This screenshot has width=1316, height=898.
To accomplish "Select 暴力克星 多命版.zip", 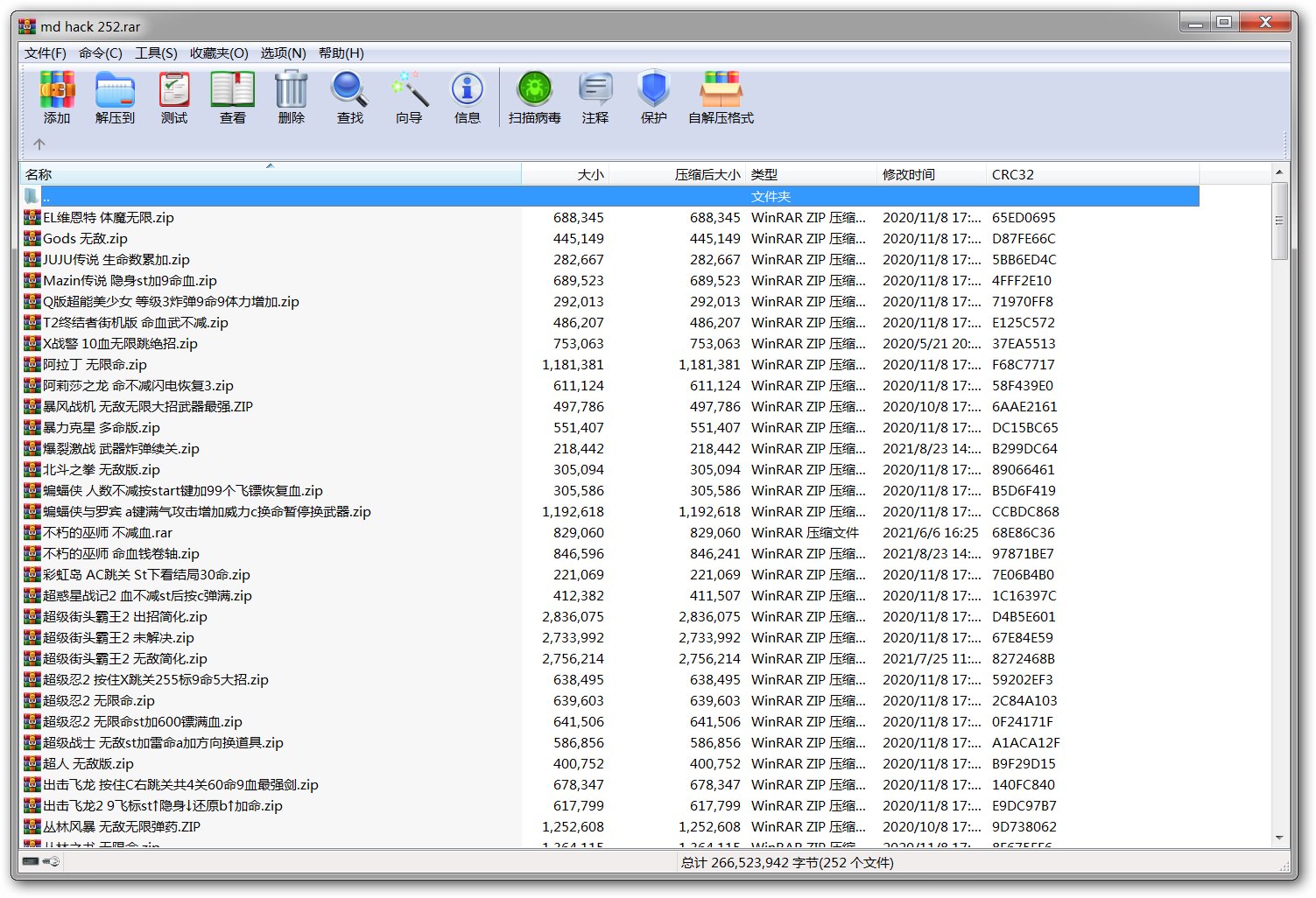I will [610, 427].
